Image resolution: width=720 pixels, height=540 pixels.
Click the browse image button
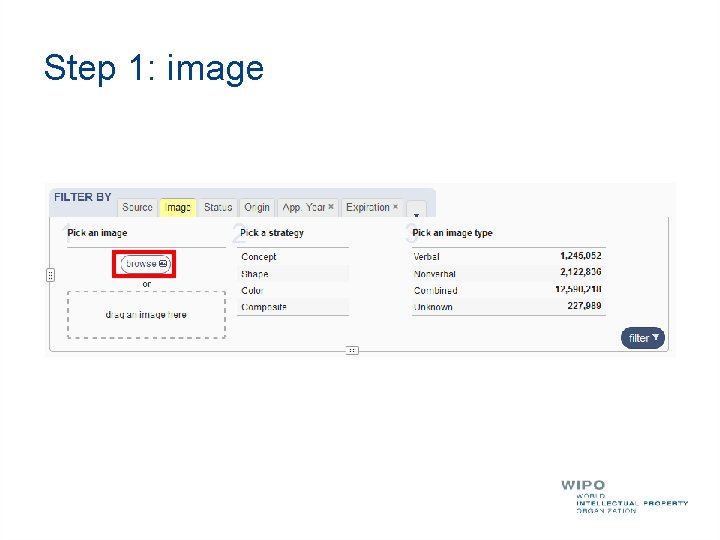click(146, 264)
